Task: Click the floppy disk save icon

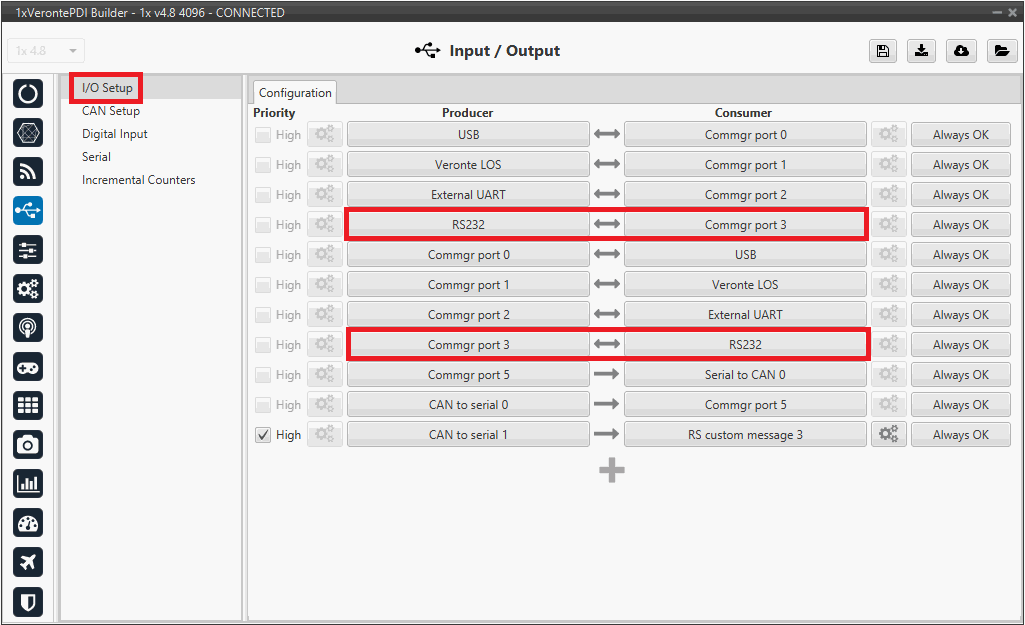Action: (883, 51)
